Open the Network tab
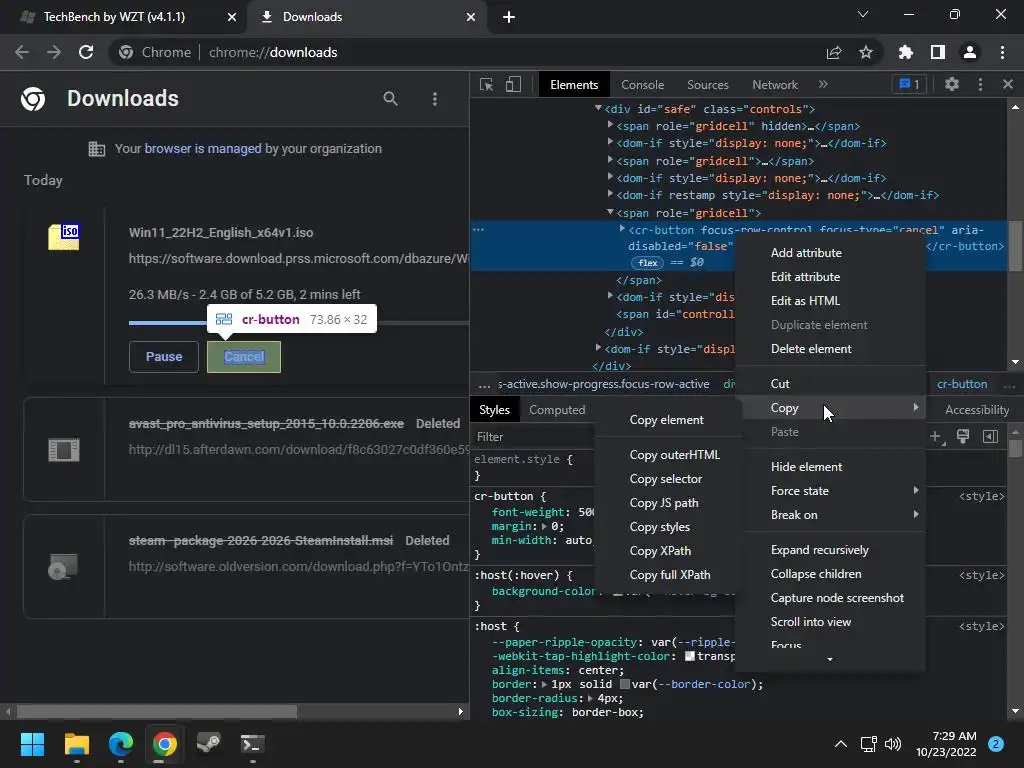 coord(775,85)
